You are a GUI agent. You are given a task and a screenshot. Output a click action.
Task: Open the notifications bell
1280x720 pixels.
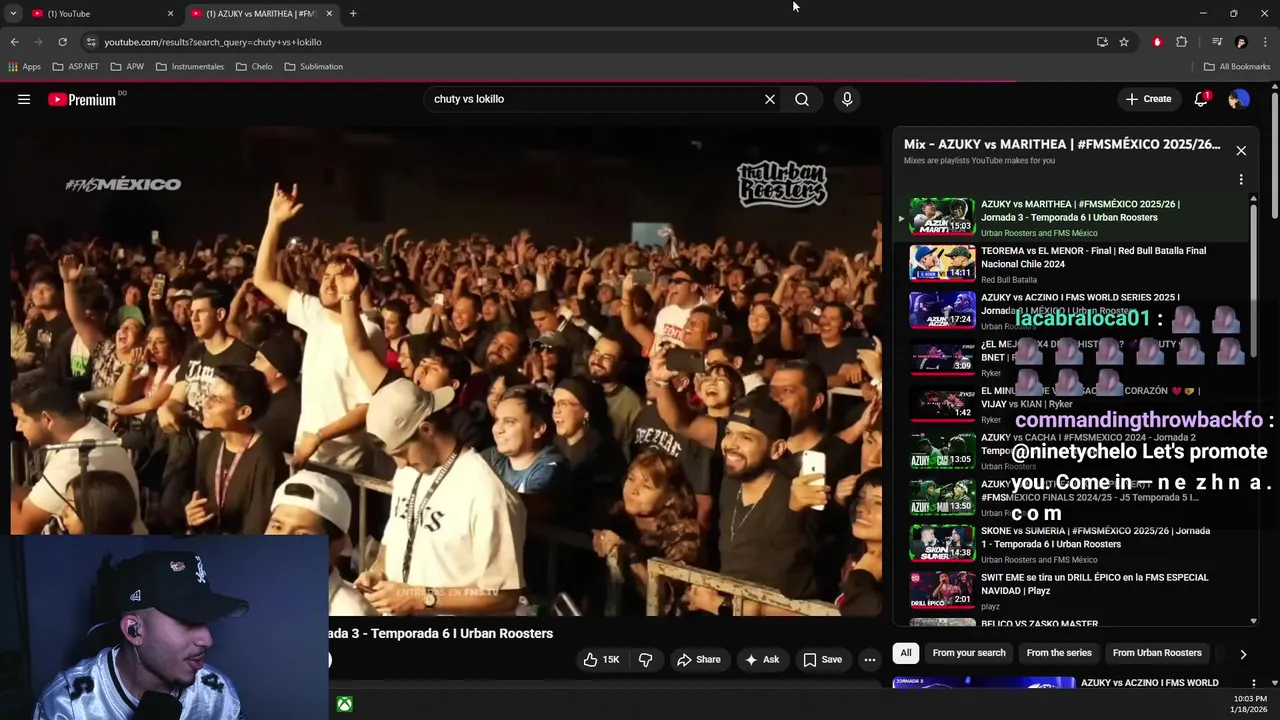pos(1201,99)
